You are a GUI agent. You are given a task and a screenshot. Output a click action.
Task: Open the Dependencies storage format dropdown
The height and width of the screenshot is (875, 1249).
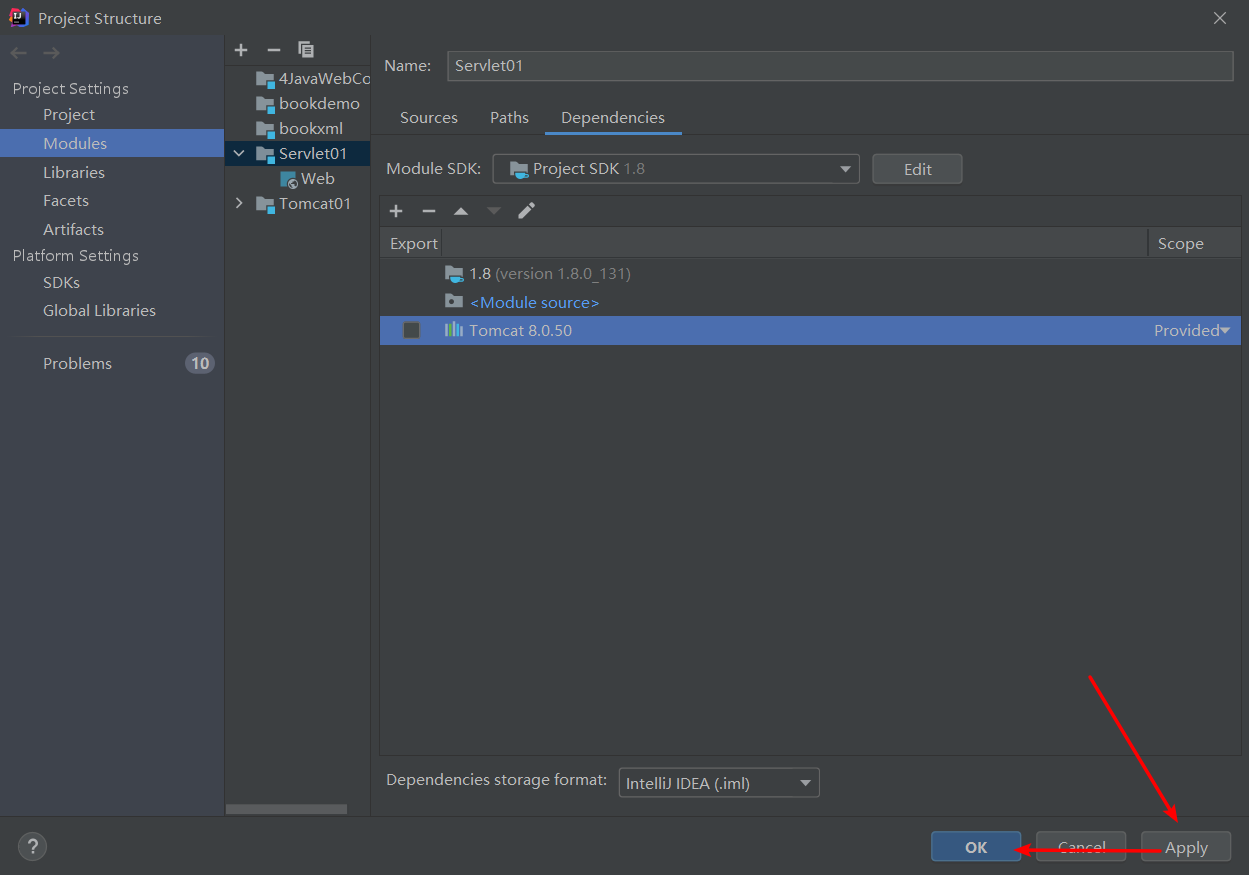pos(719,783)
